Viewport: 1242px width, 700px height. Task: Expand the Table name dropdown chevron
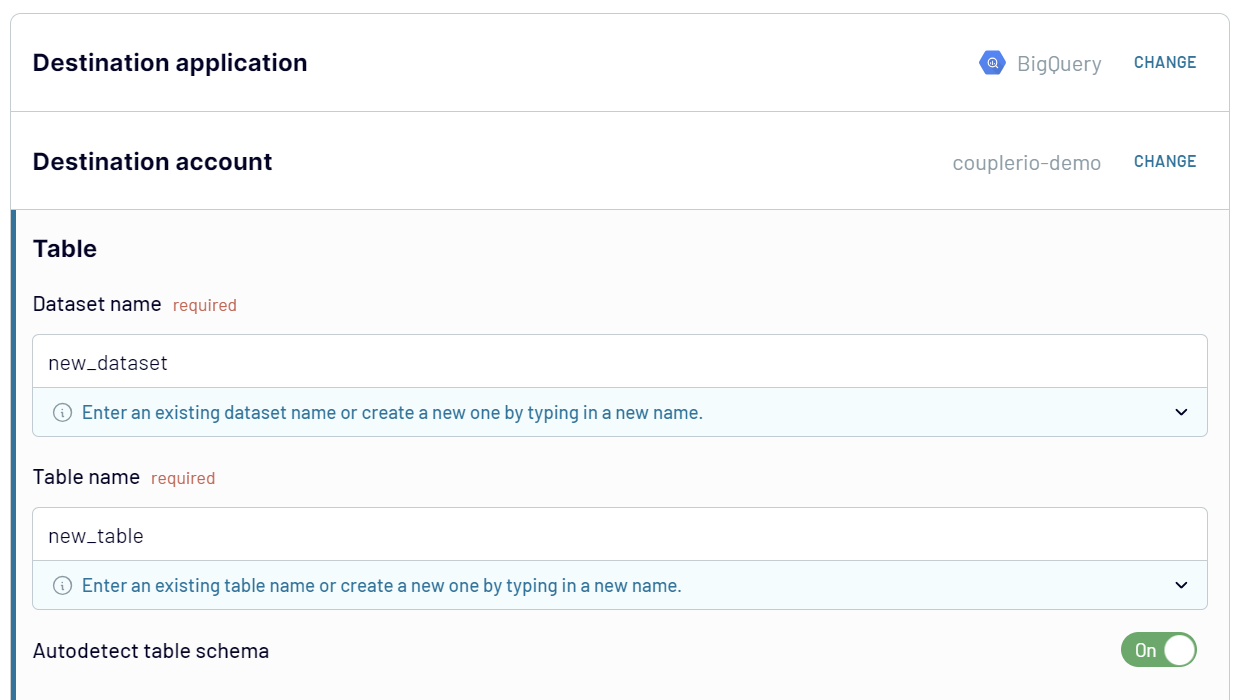click(x=1181, y=586)
